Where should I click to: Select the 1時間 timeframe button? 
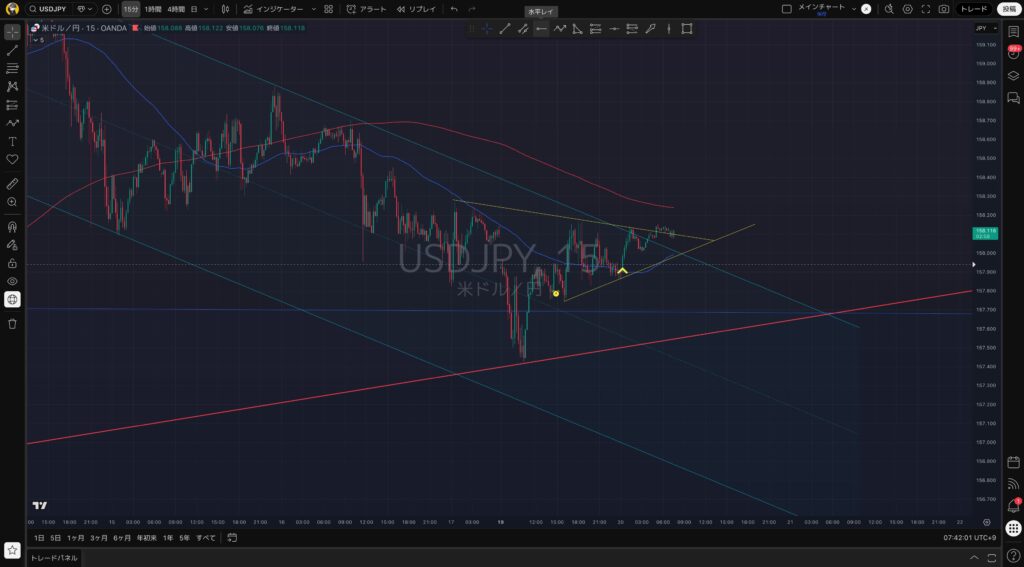pos(152,9)
